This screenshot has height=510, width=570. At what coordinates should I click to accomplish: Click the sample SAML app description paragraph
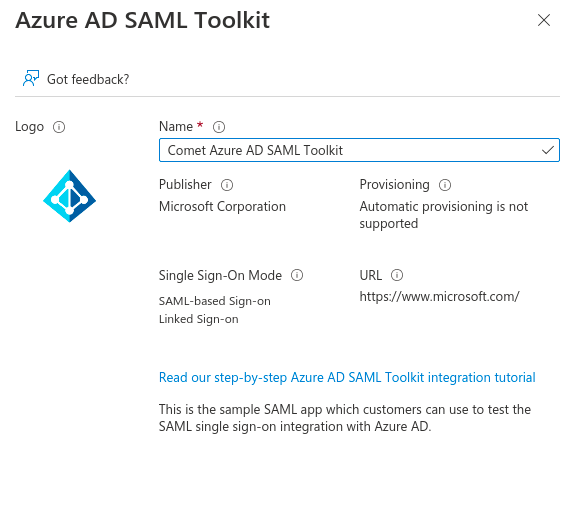(x=345, y=418)
